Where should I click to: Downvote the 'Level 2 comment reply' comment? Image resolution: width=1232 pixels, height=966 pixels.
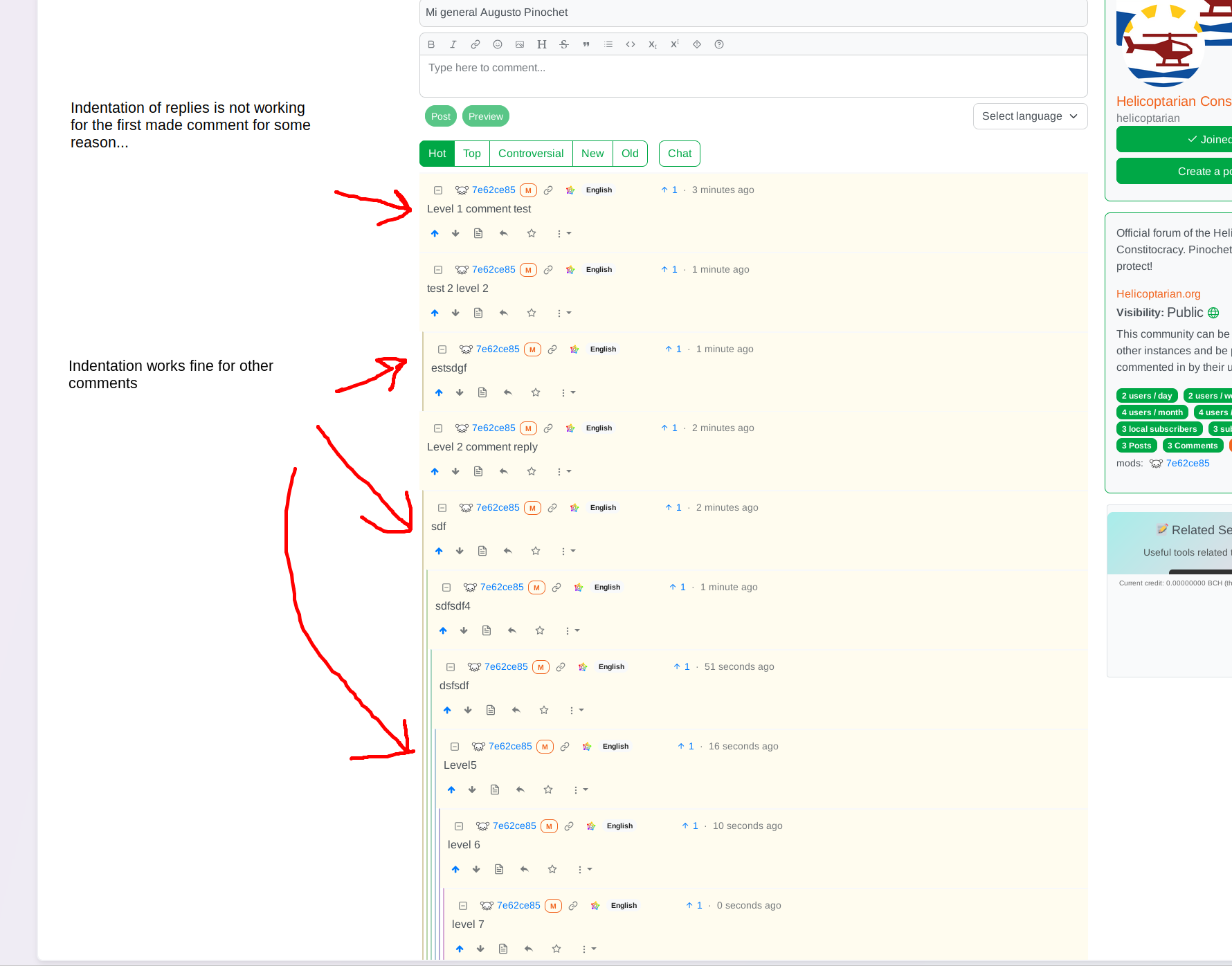[x=455, y=472]
